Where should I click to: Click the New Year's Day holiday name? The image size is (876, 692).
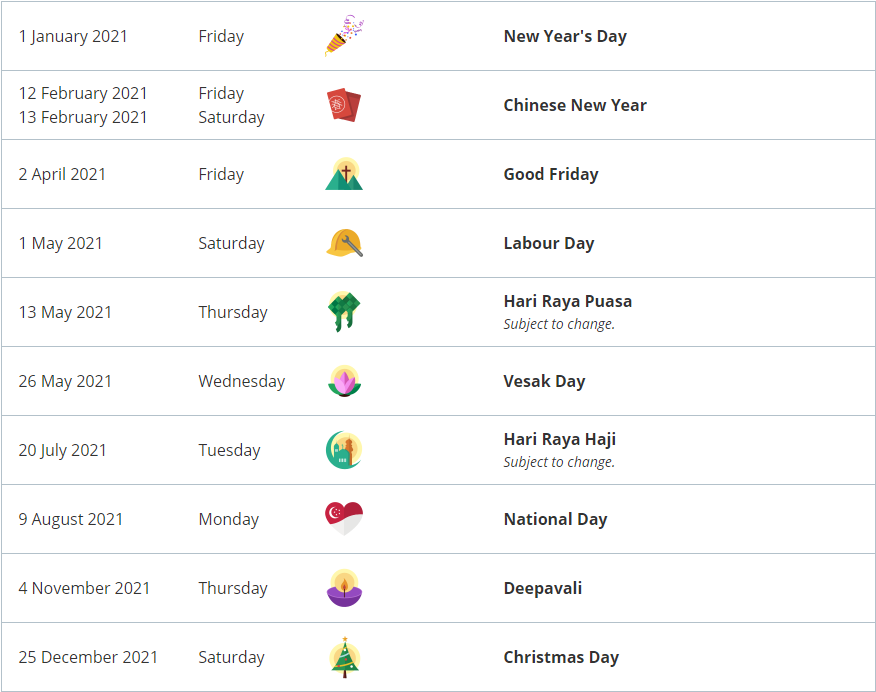[565, 36]
